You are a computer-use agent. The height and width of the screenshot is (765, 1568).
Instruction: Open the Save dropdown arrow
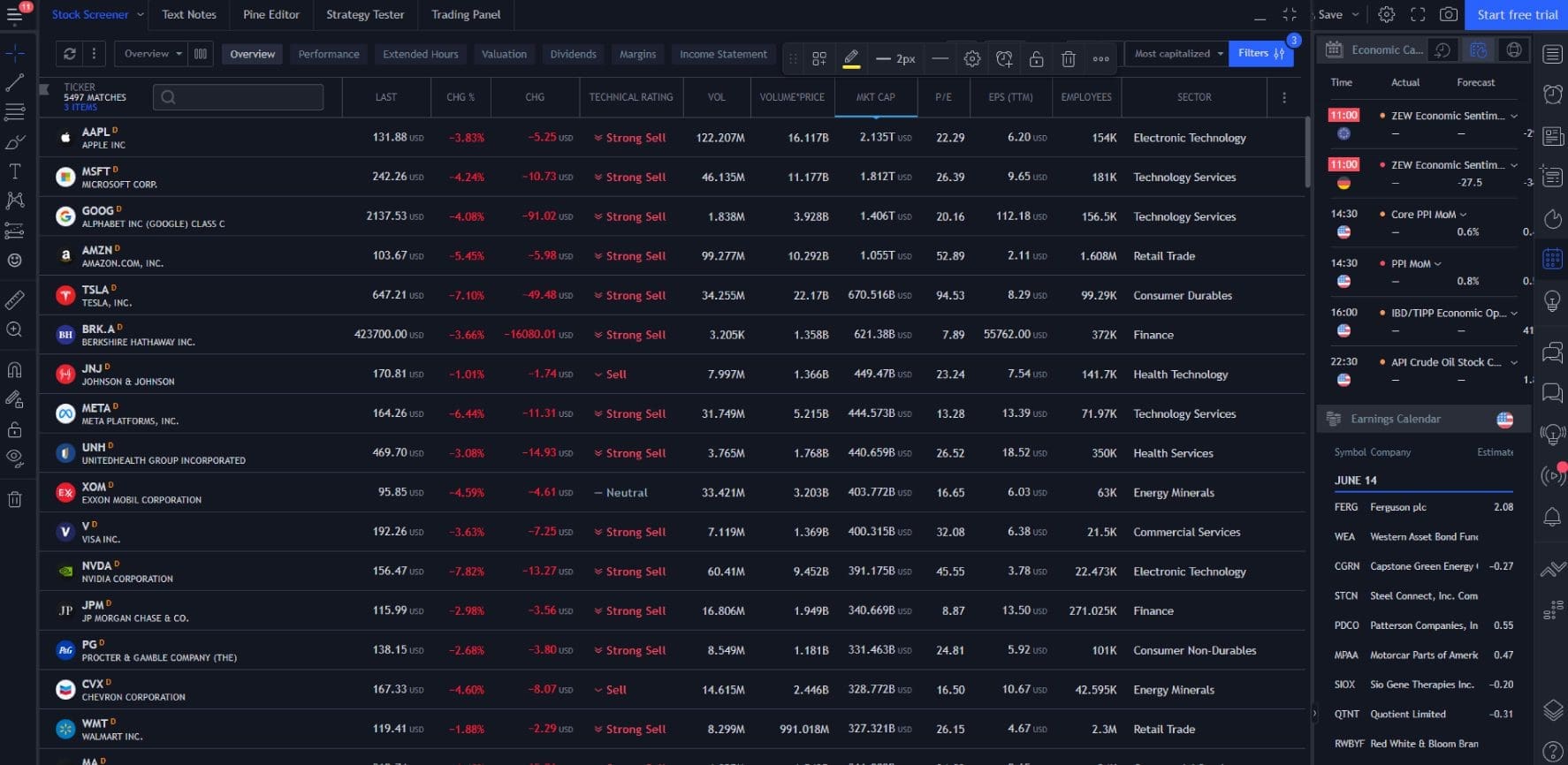1356,15
